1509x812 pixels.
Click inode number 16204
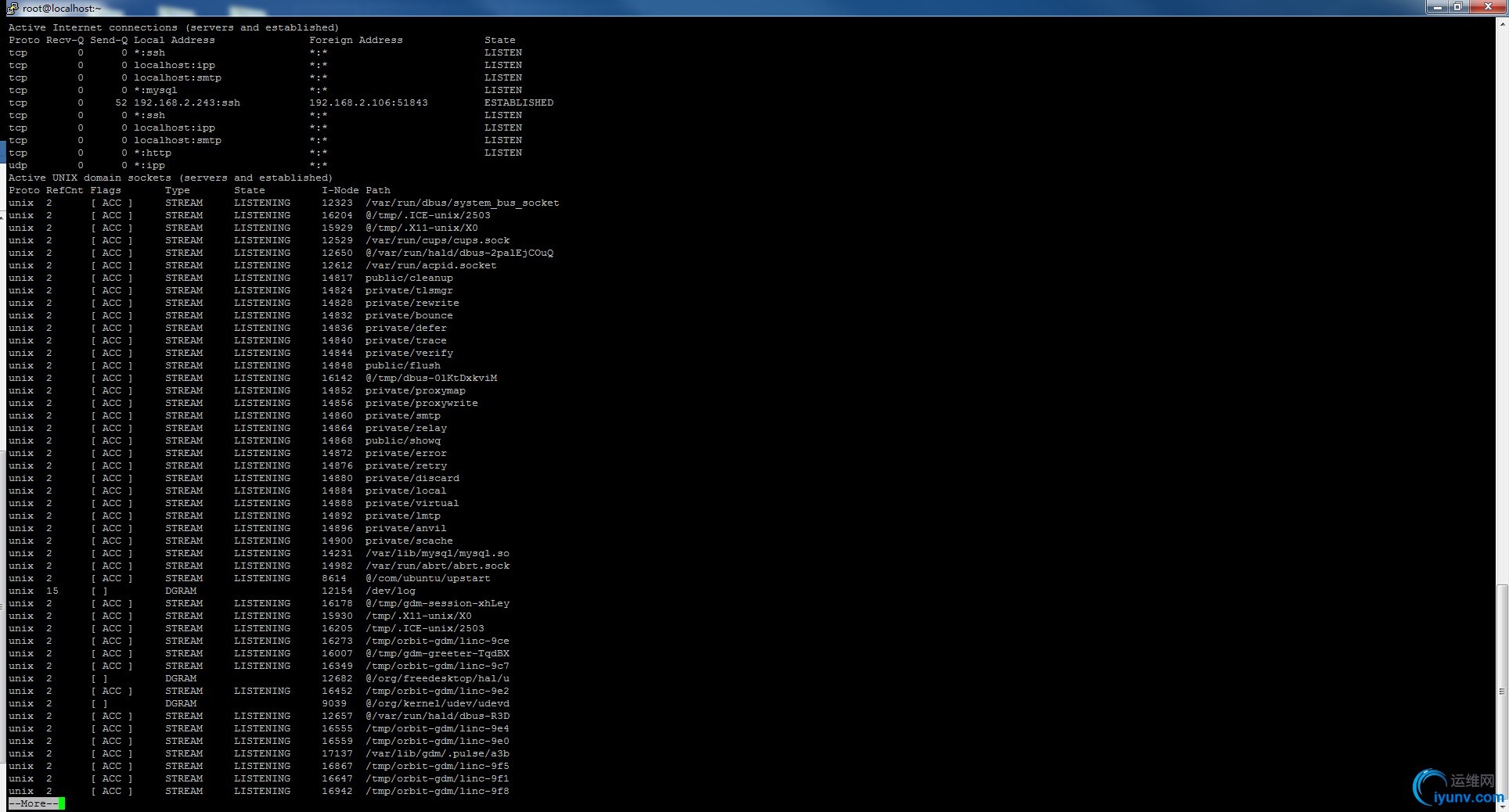click(337, 215)
